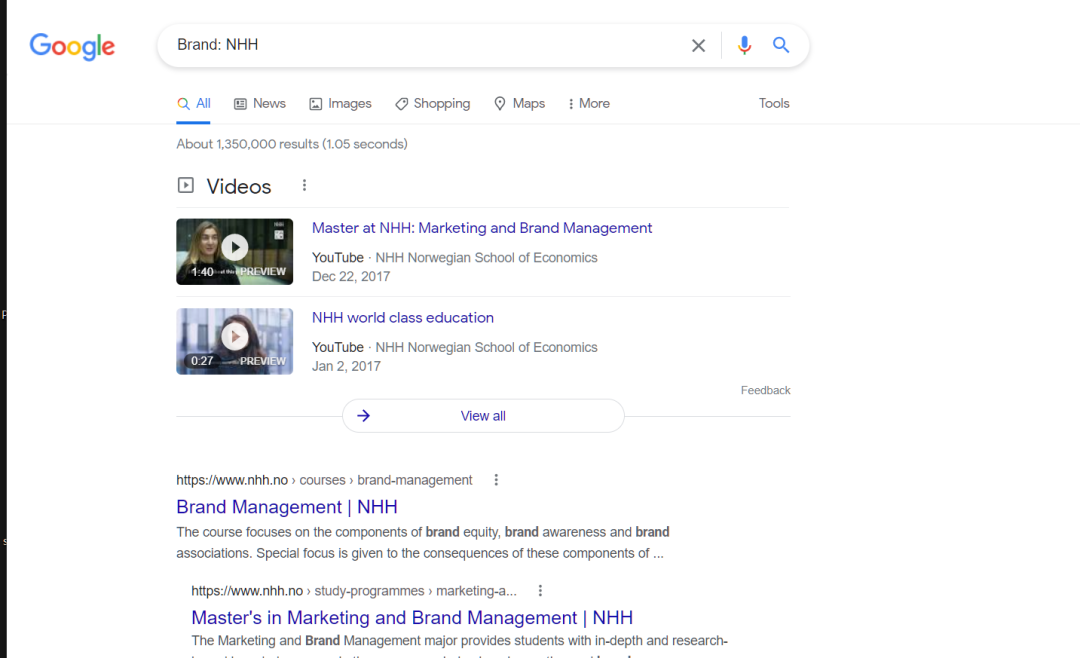The image size is (1080, 658).
Task: Clear the search box with the X icon
Action: 698,45
